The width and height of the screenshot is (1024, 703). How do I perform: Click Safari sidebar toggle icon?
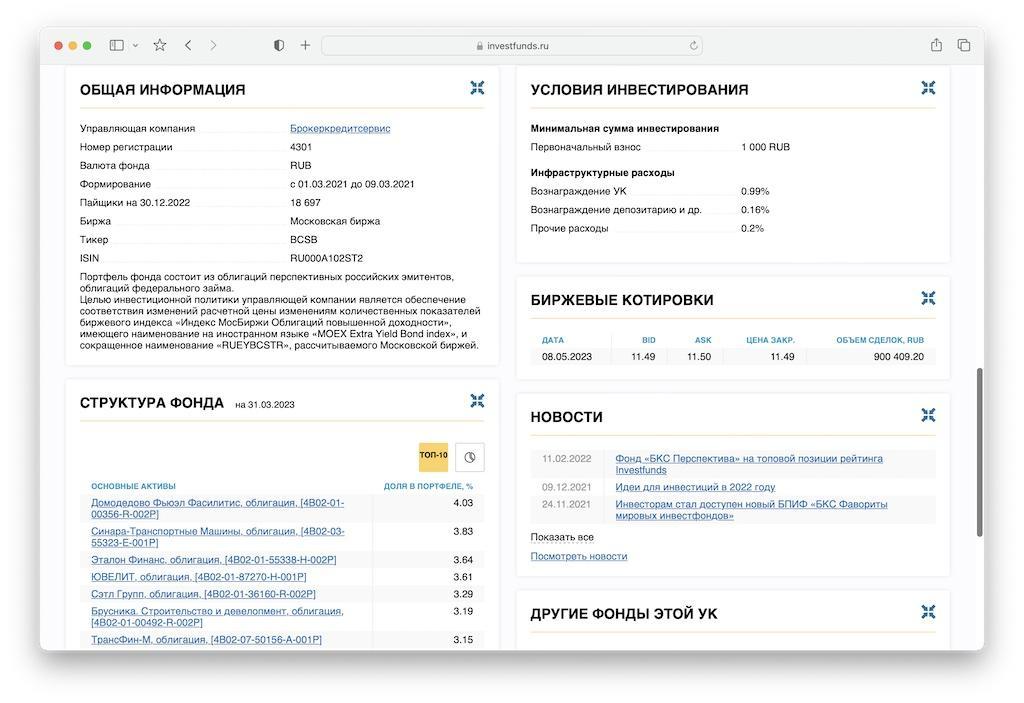(x=117, y=45)
